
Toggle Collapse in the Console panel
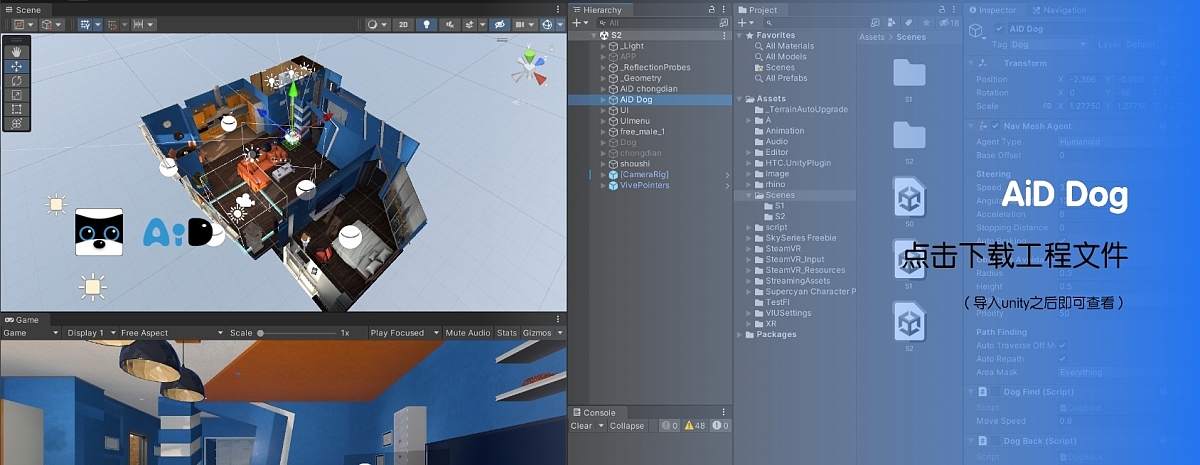tap(627, 426)
